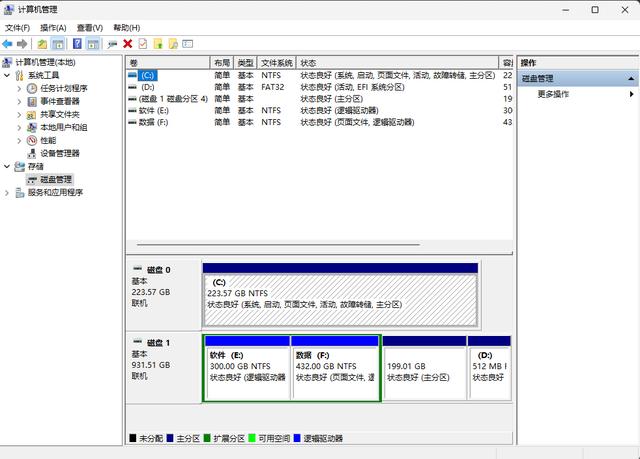
Task: Click the File System (文件系统) column header
Action: coord(277,63)
